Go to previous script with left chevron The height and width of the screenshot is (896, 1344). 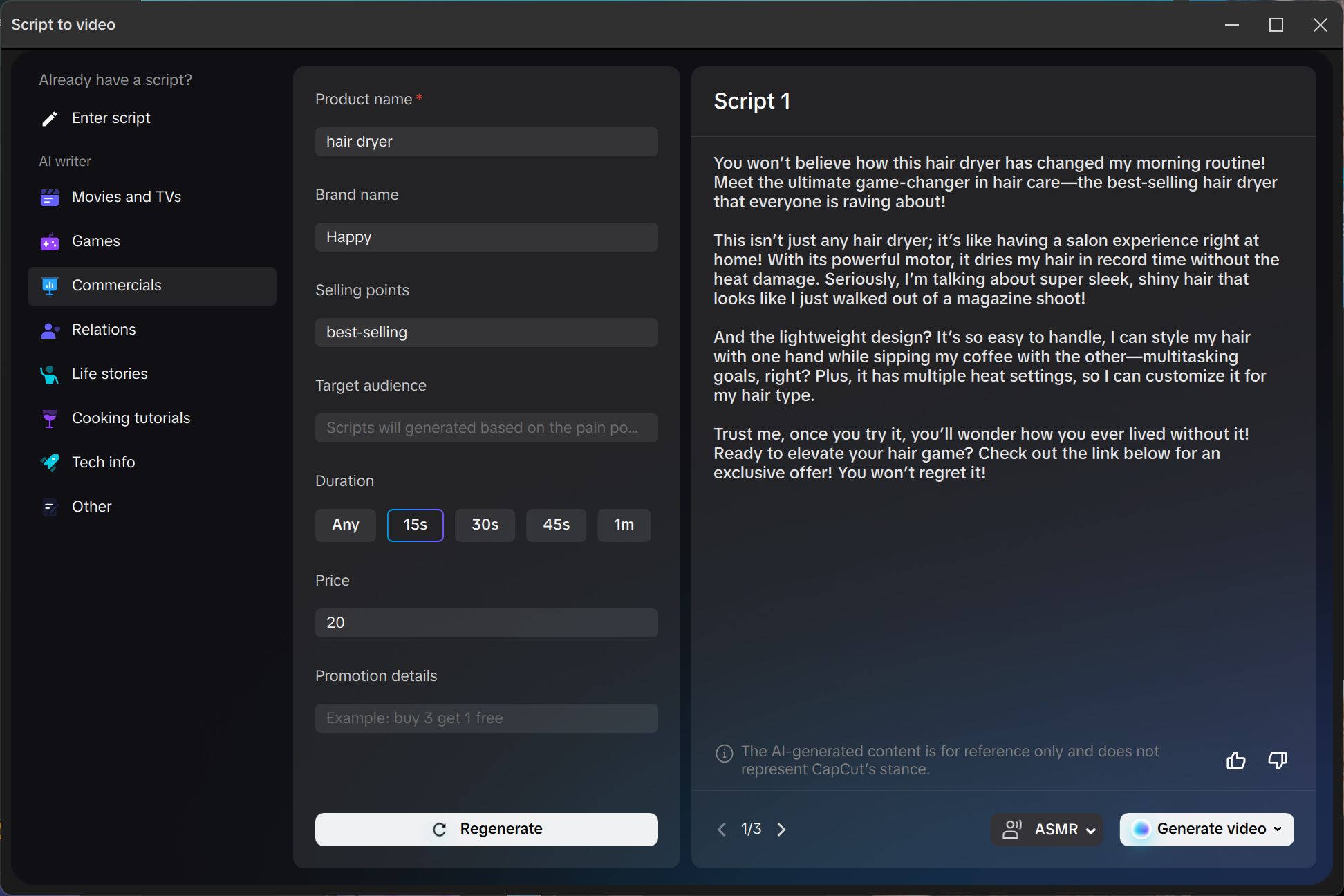[x=722, y=829]
